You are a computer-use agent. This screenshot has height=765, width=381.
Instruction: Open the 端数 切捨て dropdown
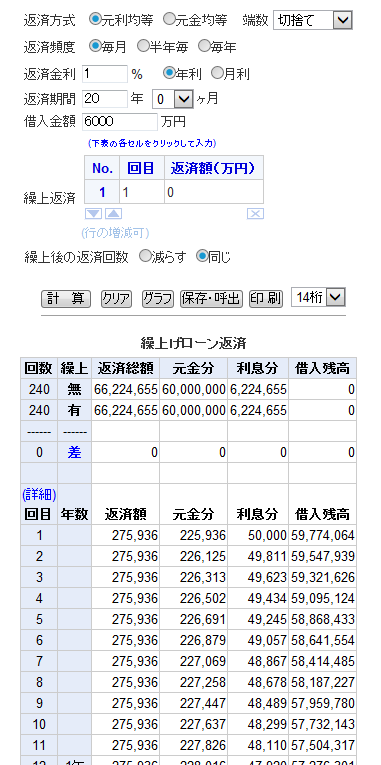coord(313,20)
